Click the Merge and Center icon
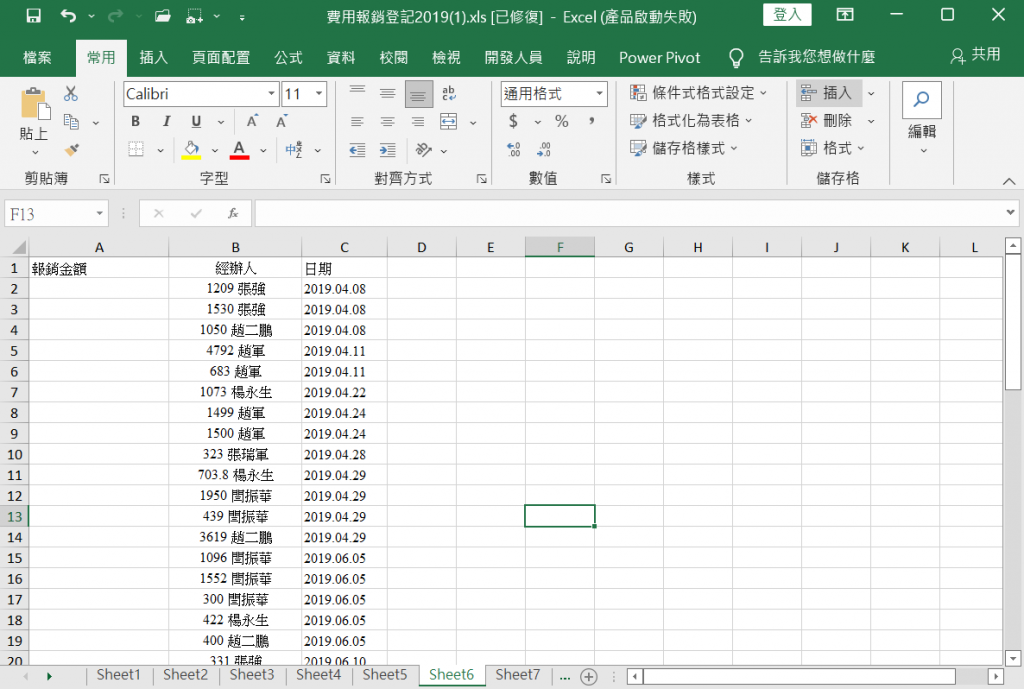This screenshot has height=689, width=1024. (x=449, y=121)
